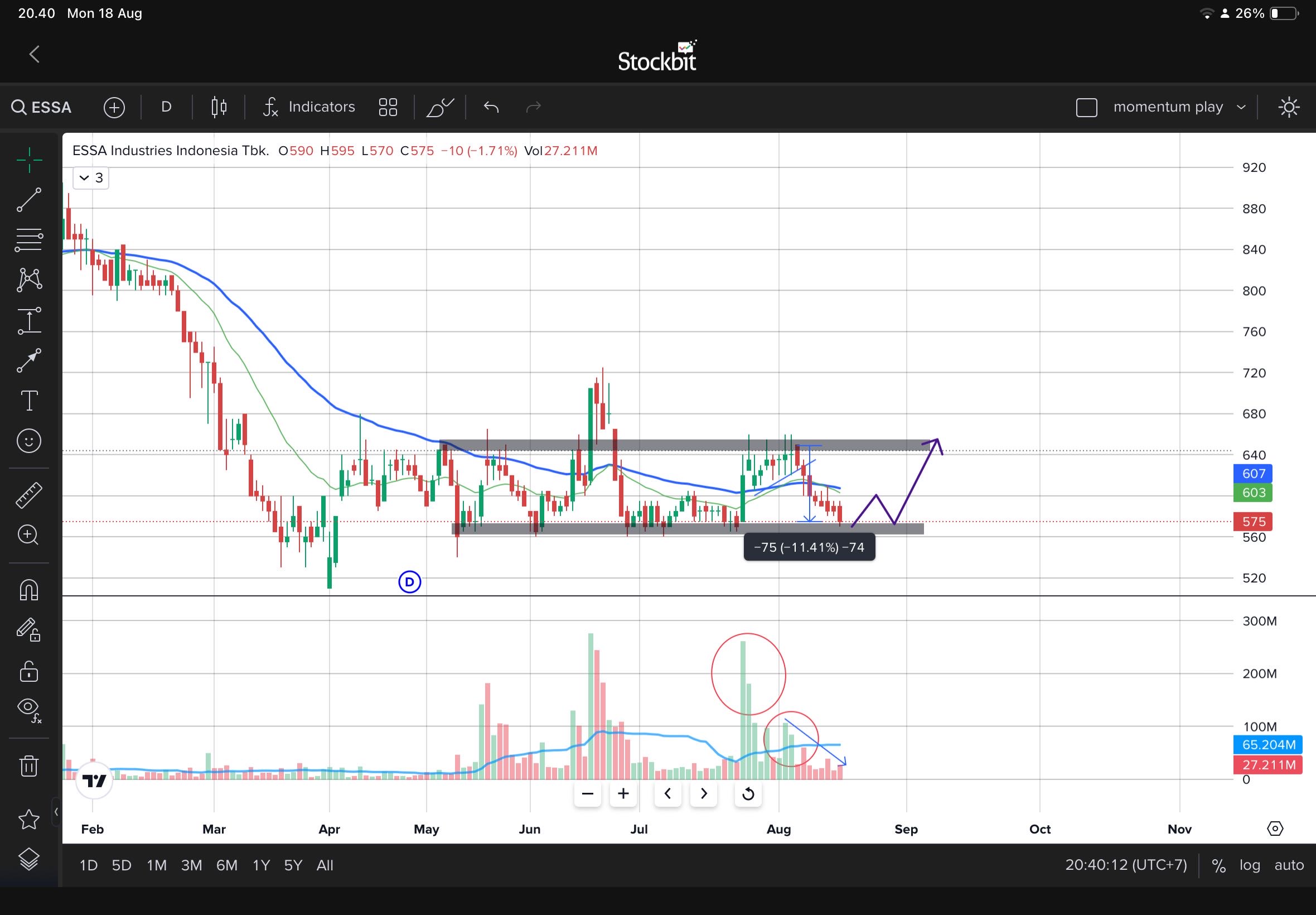Select the All date range
The width and height of the screenshot is (1316, 915).
point(325,865)
